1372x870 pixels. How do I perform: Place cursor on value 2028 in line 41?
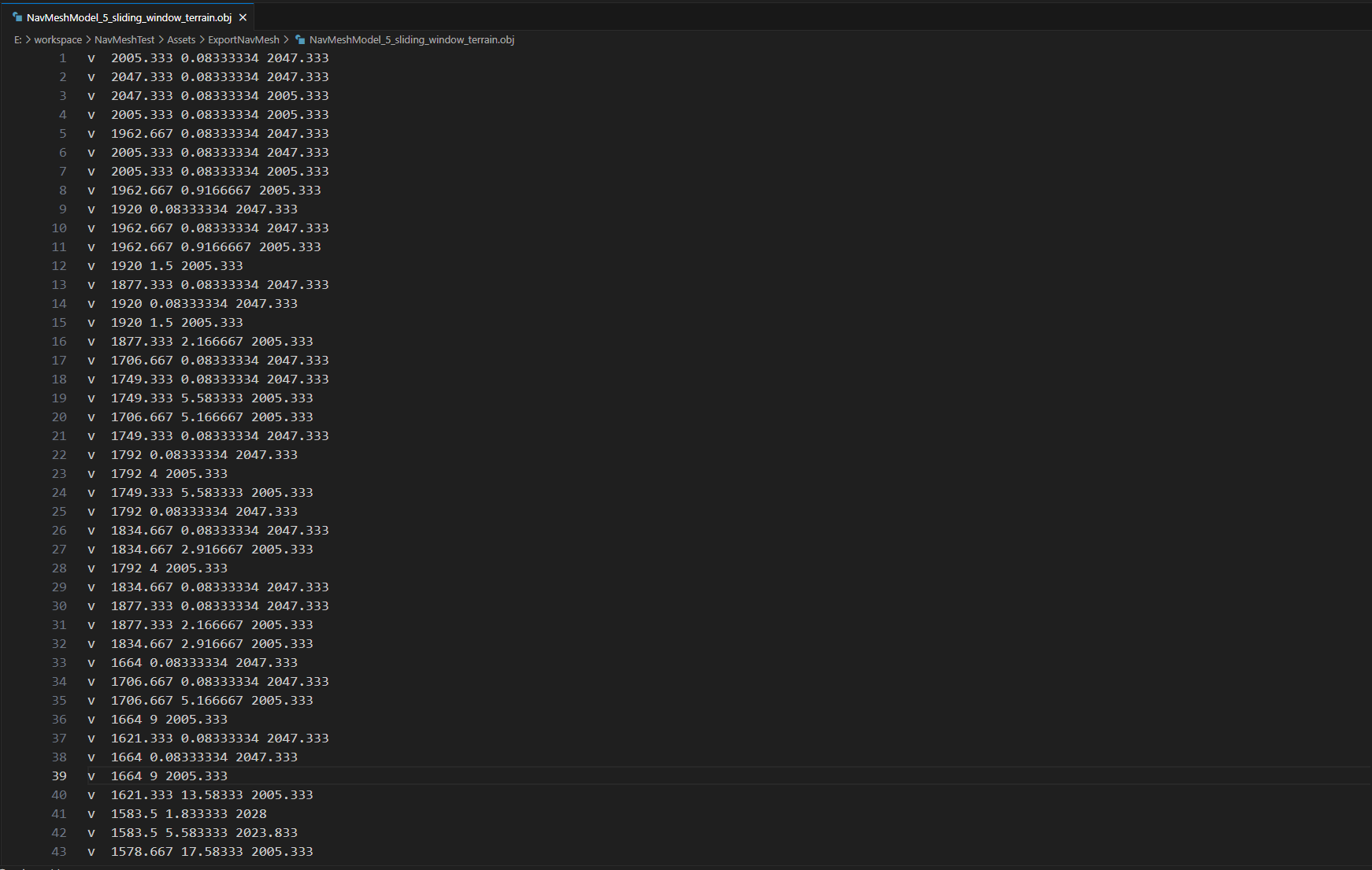tap(251, 814)
